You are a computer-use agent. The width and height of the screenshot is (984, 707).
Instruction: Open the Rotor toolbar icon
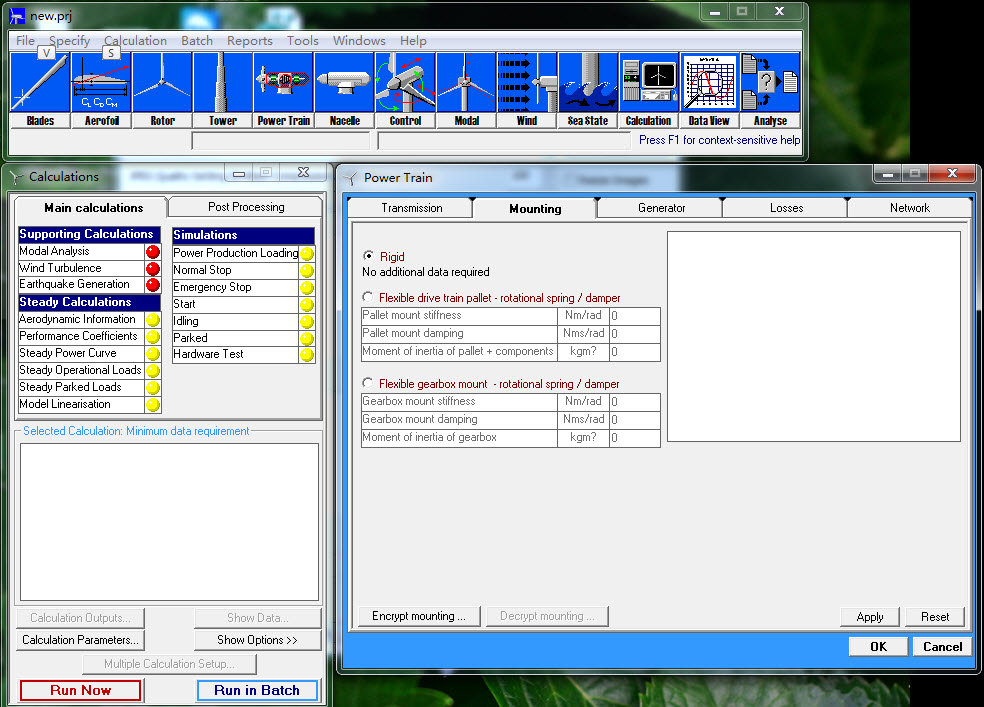point(162,90)
